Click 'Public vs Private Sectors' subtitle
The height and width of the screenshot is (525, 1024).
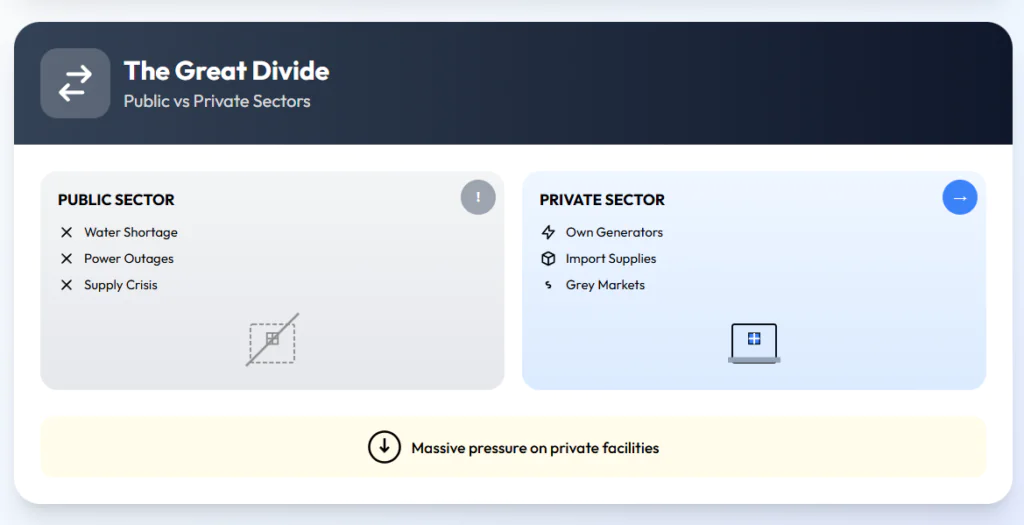click(217, 101)
